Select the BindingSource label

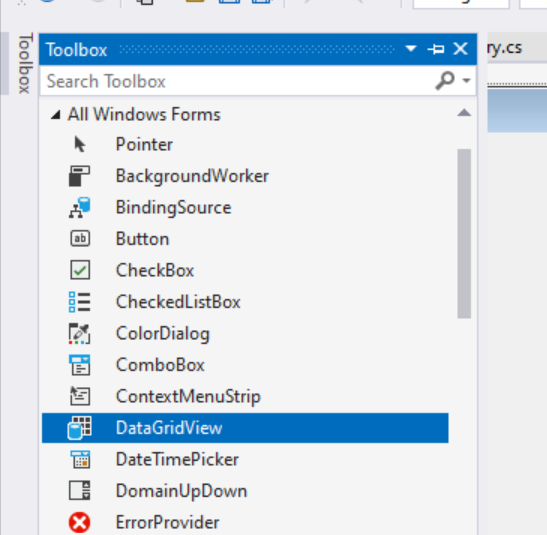click(173, 208)
